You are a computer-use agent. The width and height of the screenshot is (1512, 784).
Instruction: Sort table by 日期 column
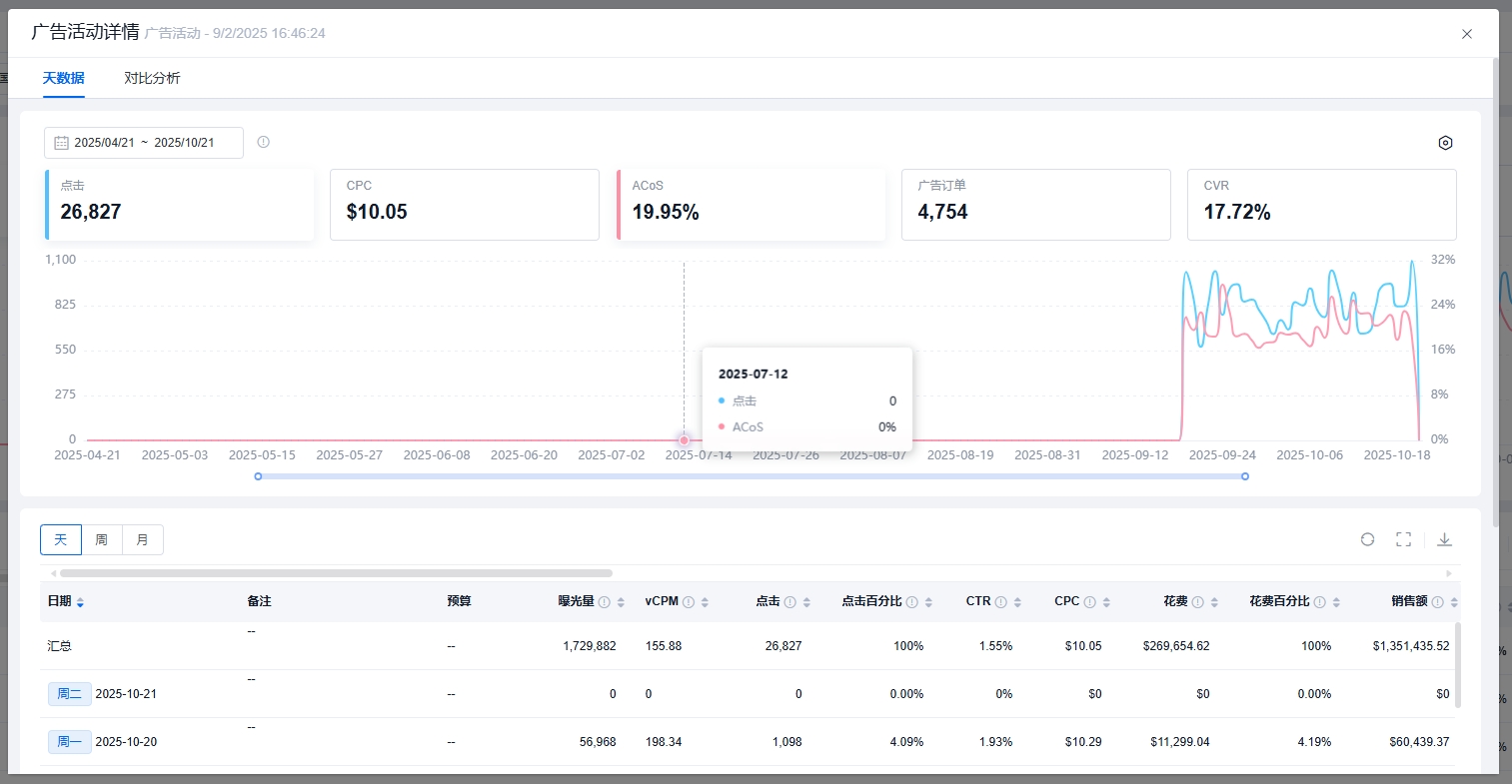[80, 602]
